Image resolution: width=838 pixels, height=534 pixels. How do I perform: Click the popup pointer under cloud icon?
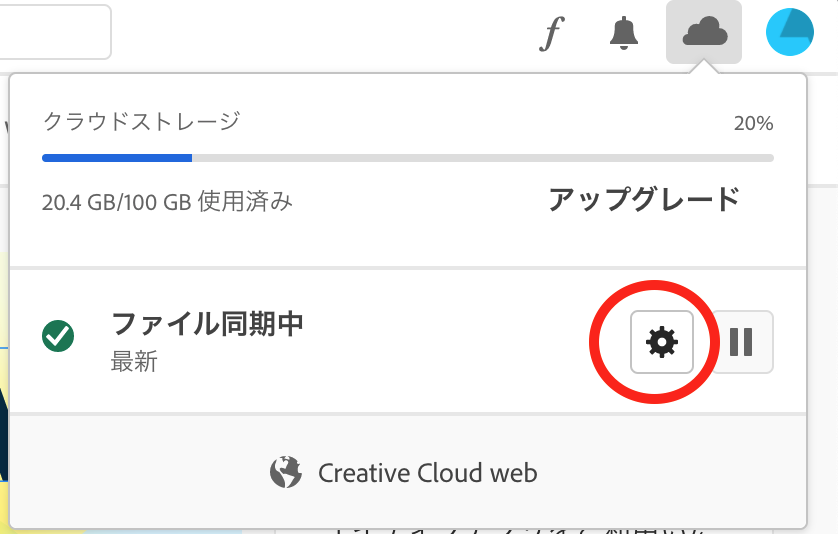(704, 67)
